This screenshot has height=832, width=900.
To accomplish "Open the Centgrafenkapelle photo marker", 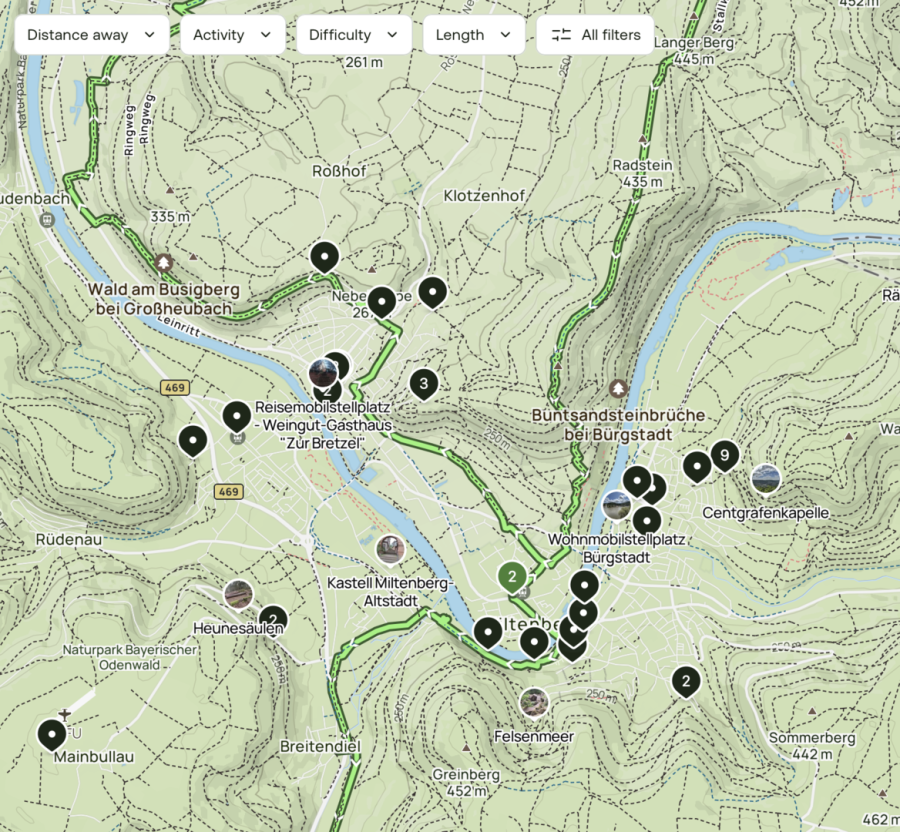I will 765,479.
